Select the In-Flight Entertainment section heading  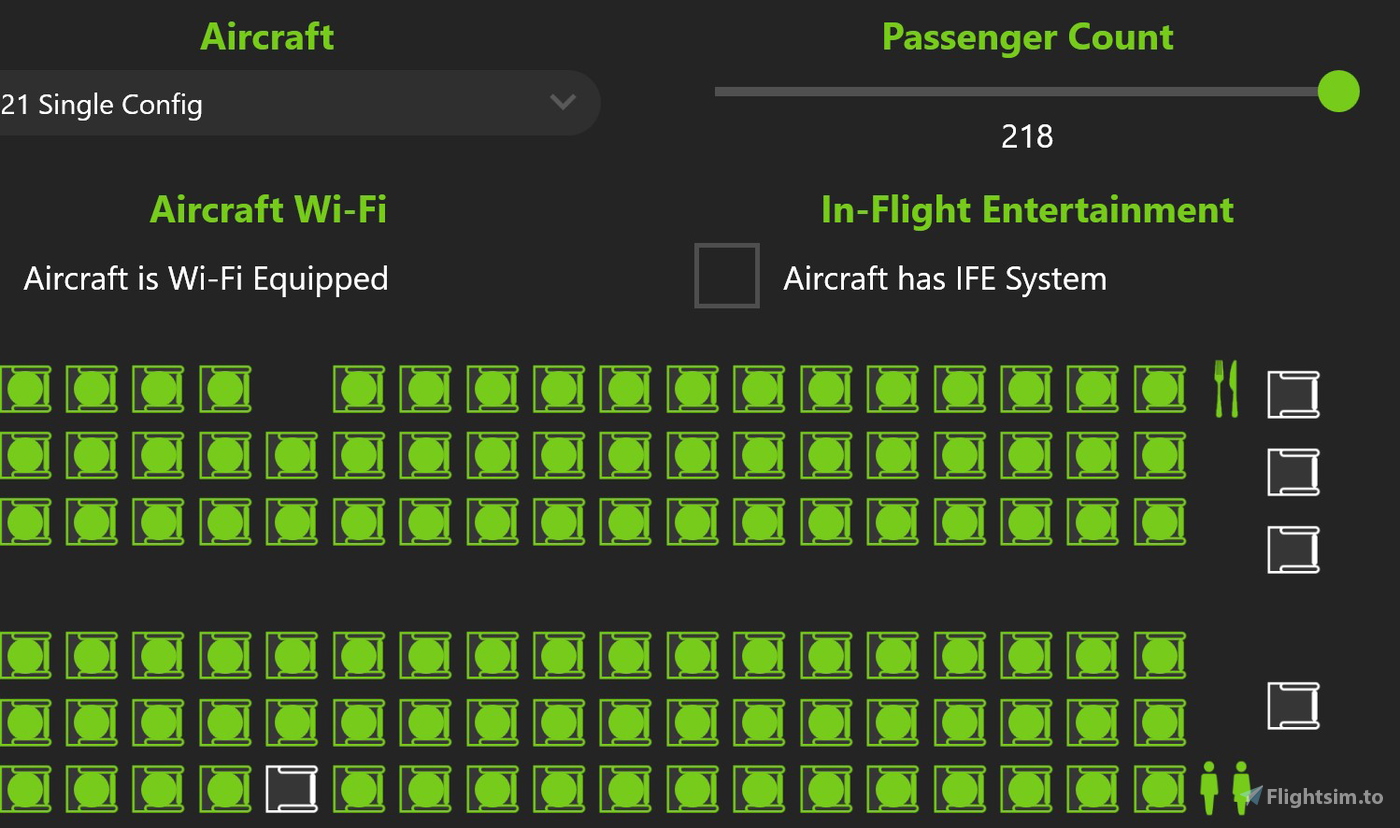[x=1028, y=210]
